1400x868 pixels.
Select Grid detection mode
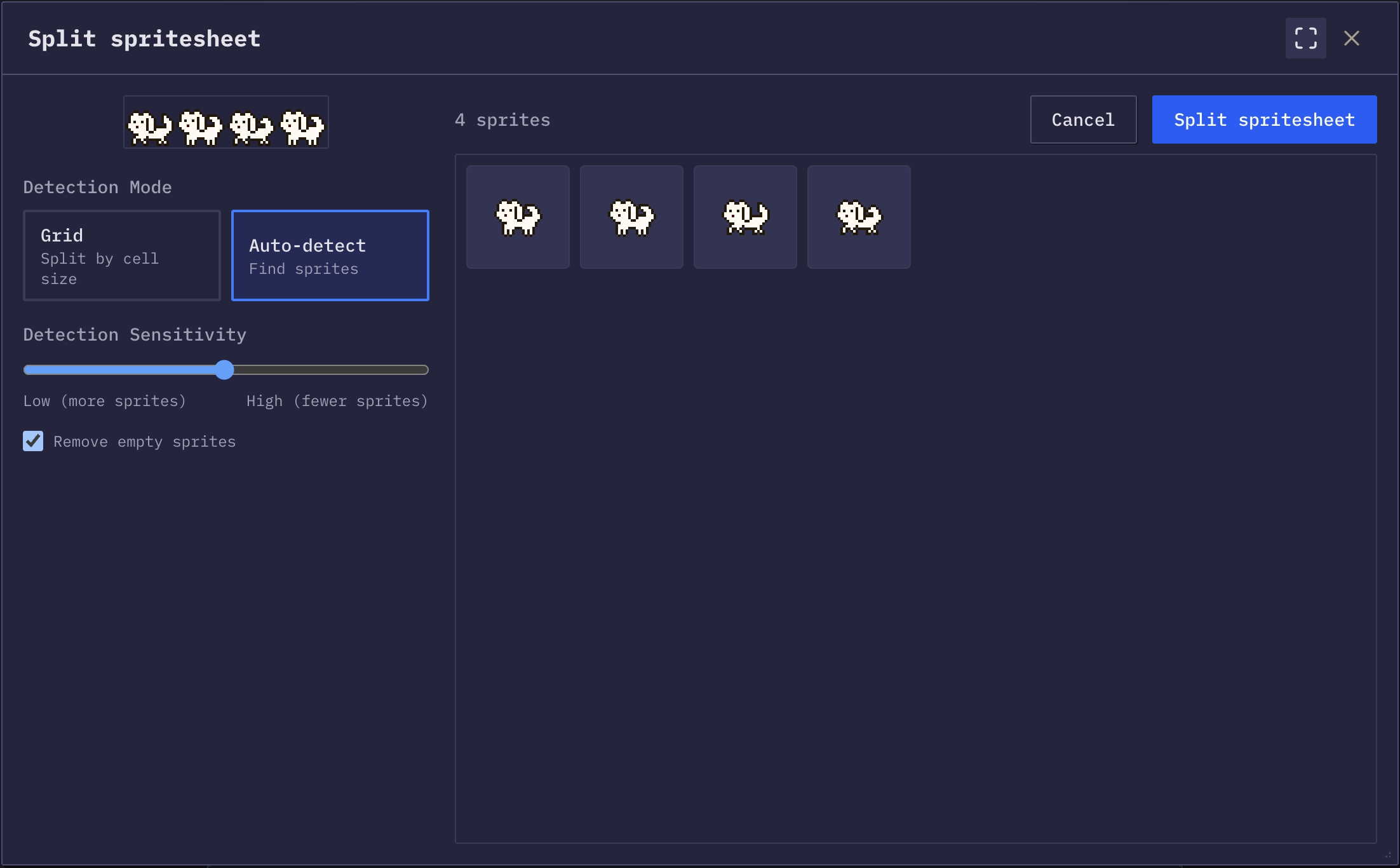point(122,255)
